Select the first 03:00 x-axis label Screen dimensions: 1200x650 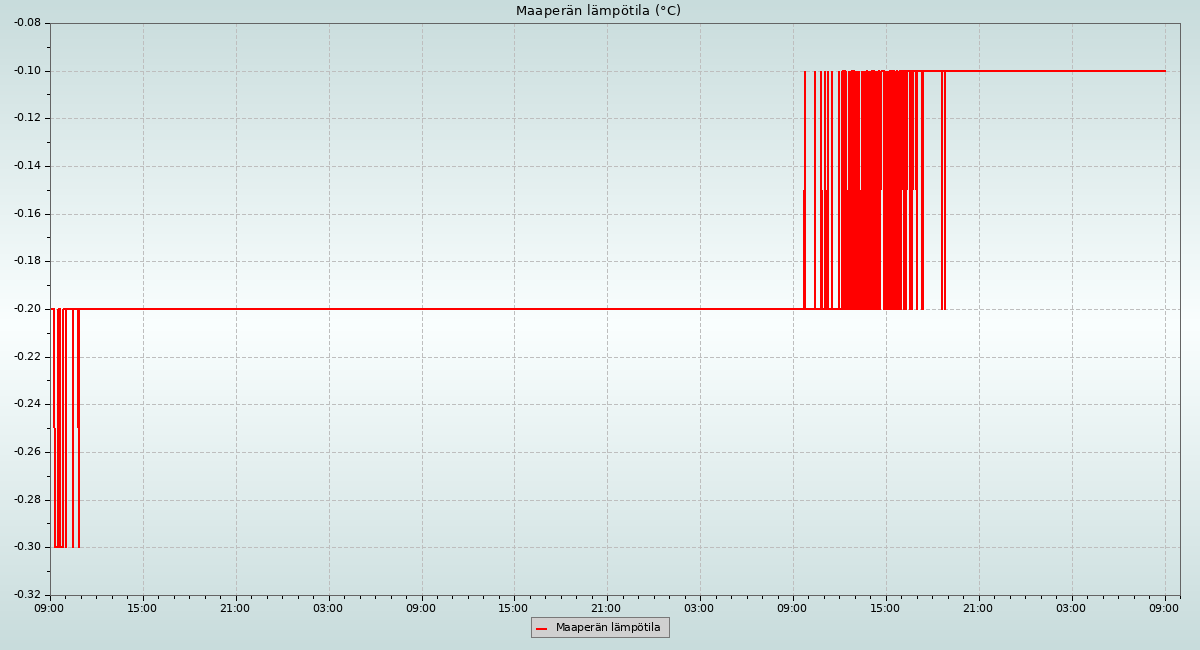328,608
